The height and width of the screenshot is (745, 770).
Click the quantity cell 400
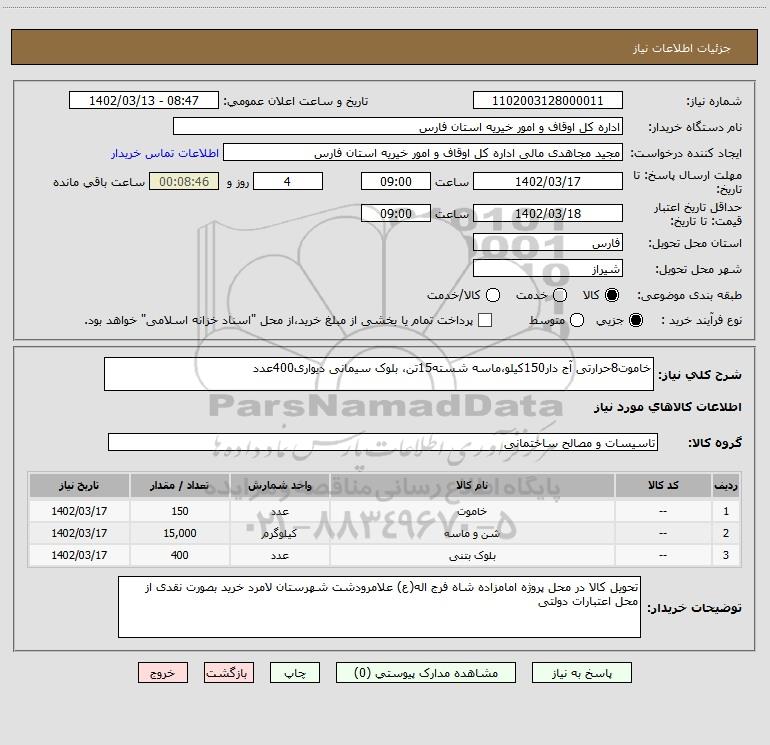[x=179, y=555]
